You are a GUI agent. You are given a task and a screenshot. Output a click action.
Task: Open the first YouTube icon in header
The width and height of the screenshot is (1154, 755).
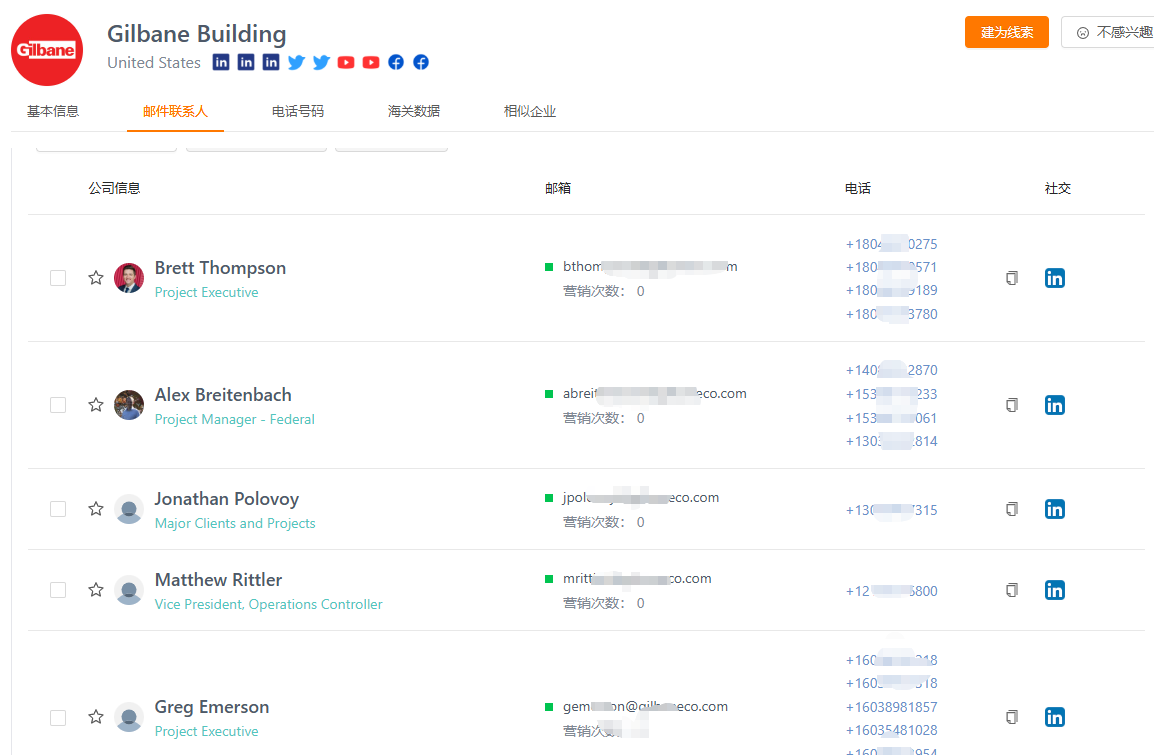point(346,63)
